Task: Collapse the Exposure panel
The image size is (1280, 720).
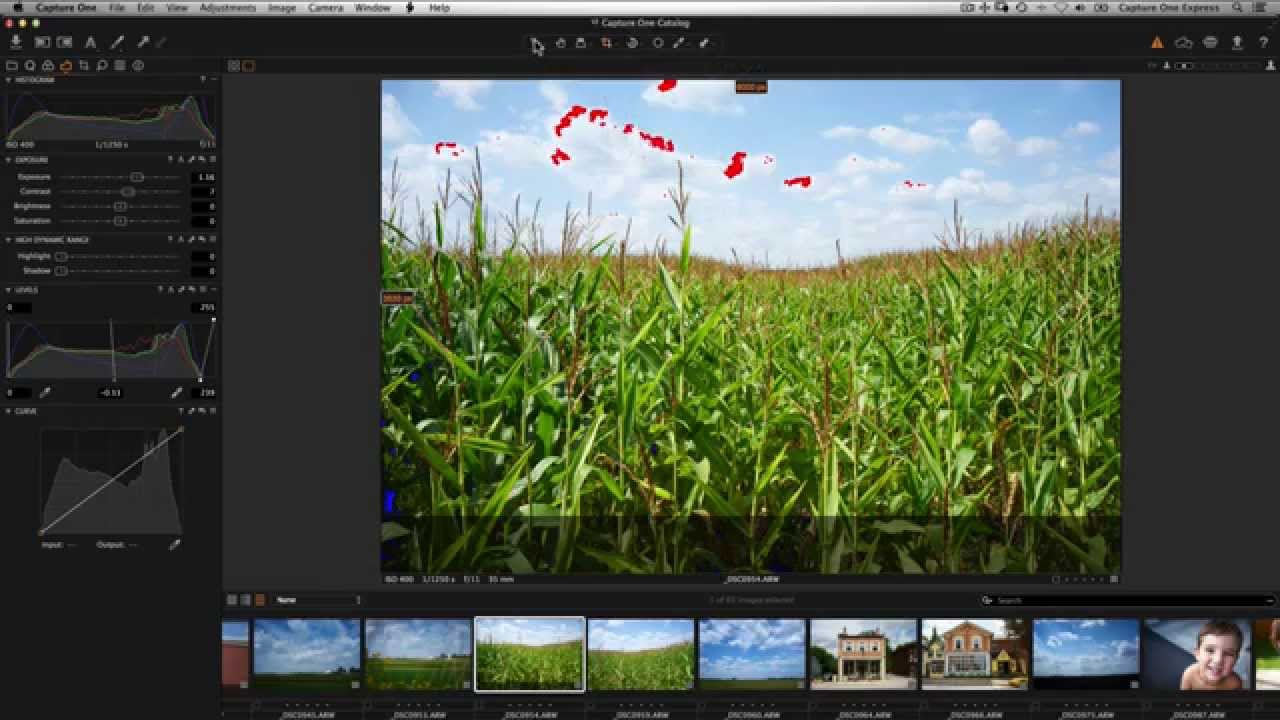Action: click(9, 160)
